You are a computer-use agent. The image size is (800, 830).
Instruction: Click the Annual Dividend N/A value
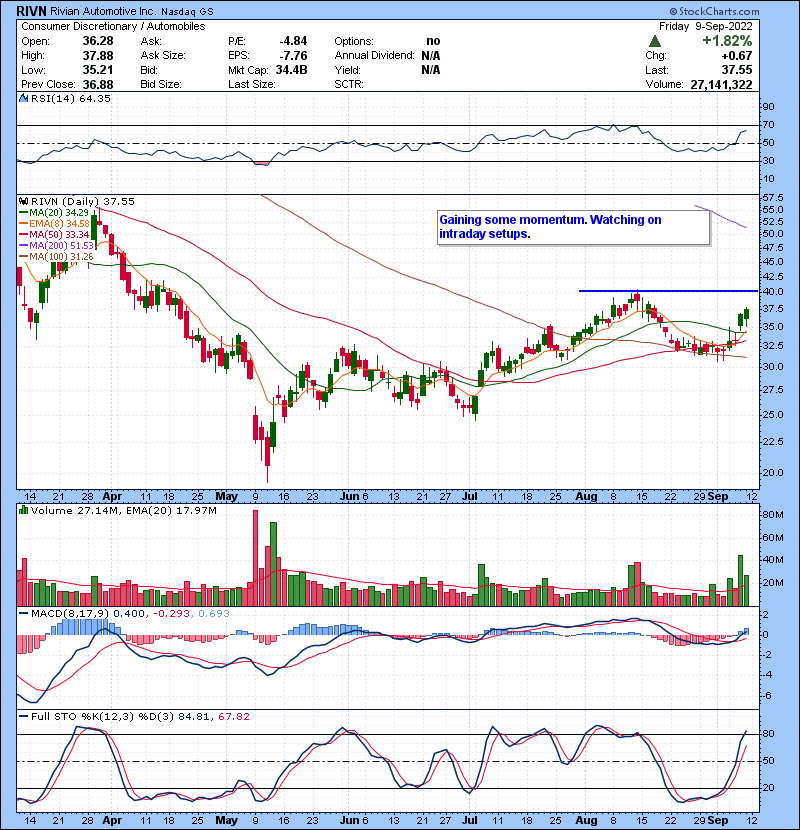[x=430, y=56]
